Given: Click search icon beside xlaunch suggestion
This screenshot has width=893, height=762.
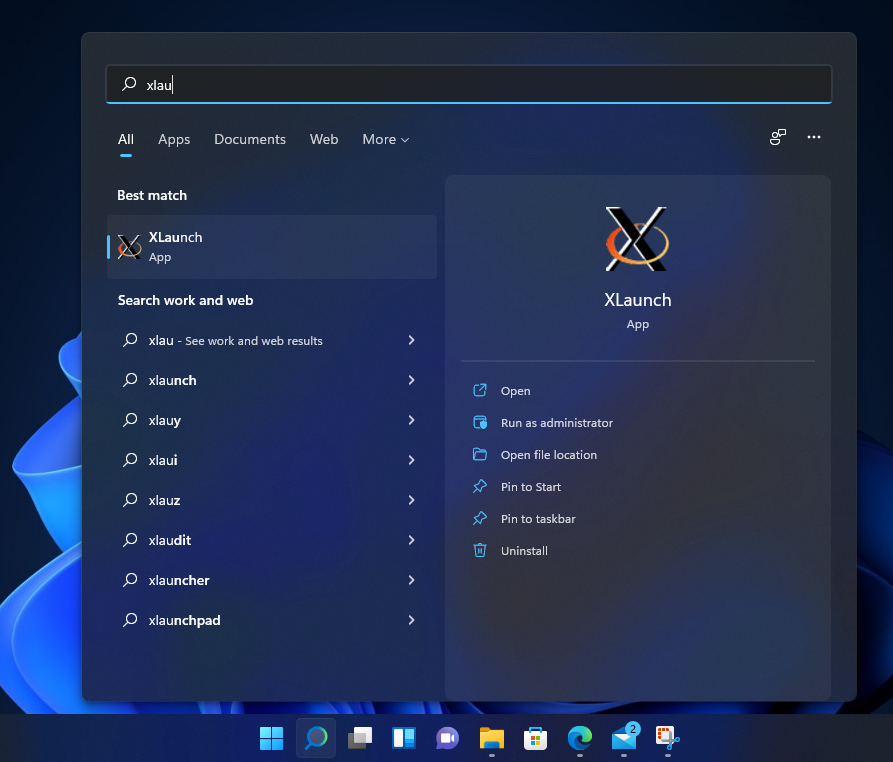Looking at the screenshot, I should (x=130, y=380).
